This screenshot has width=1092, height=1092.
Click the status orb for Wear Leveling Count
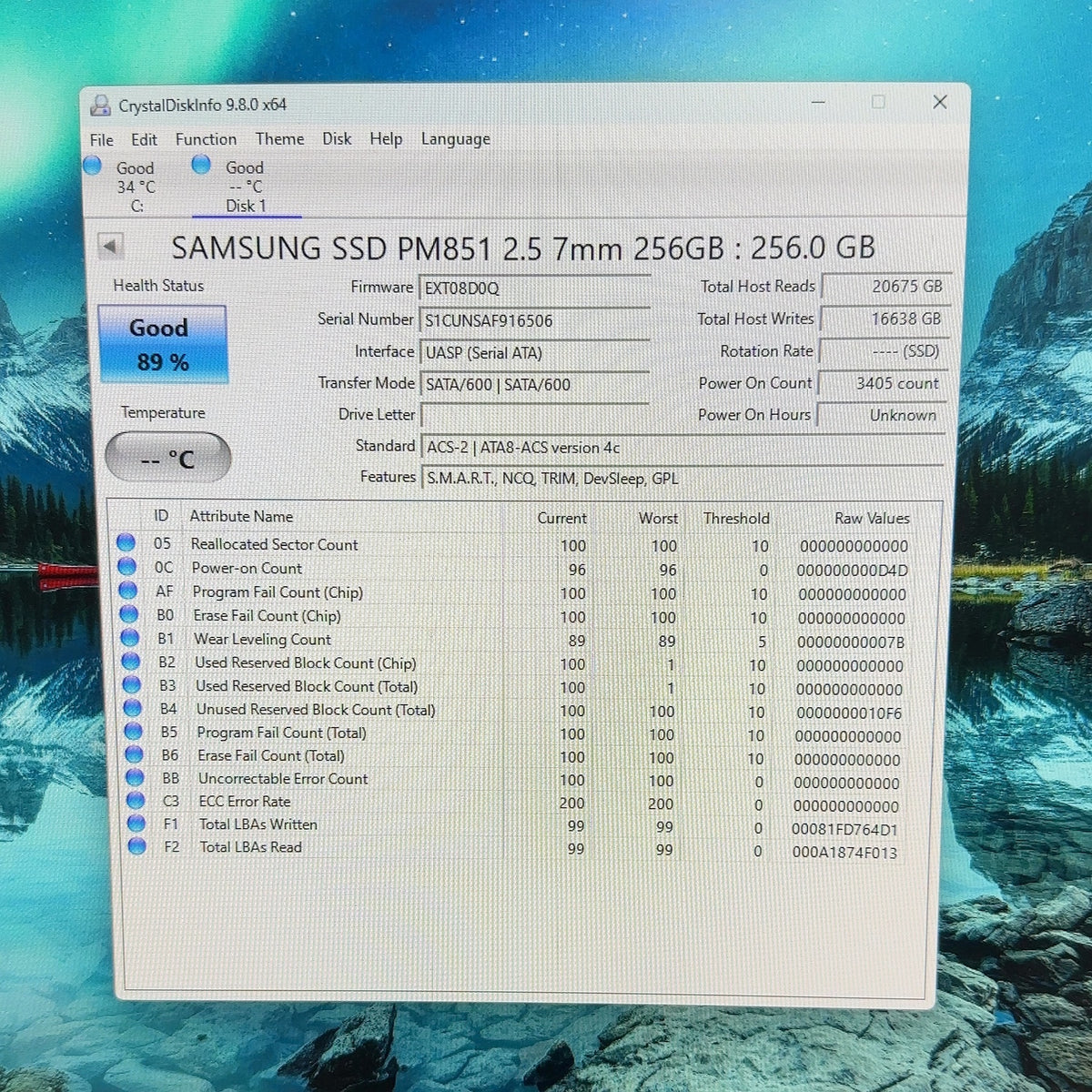130,638
